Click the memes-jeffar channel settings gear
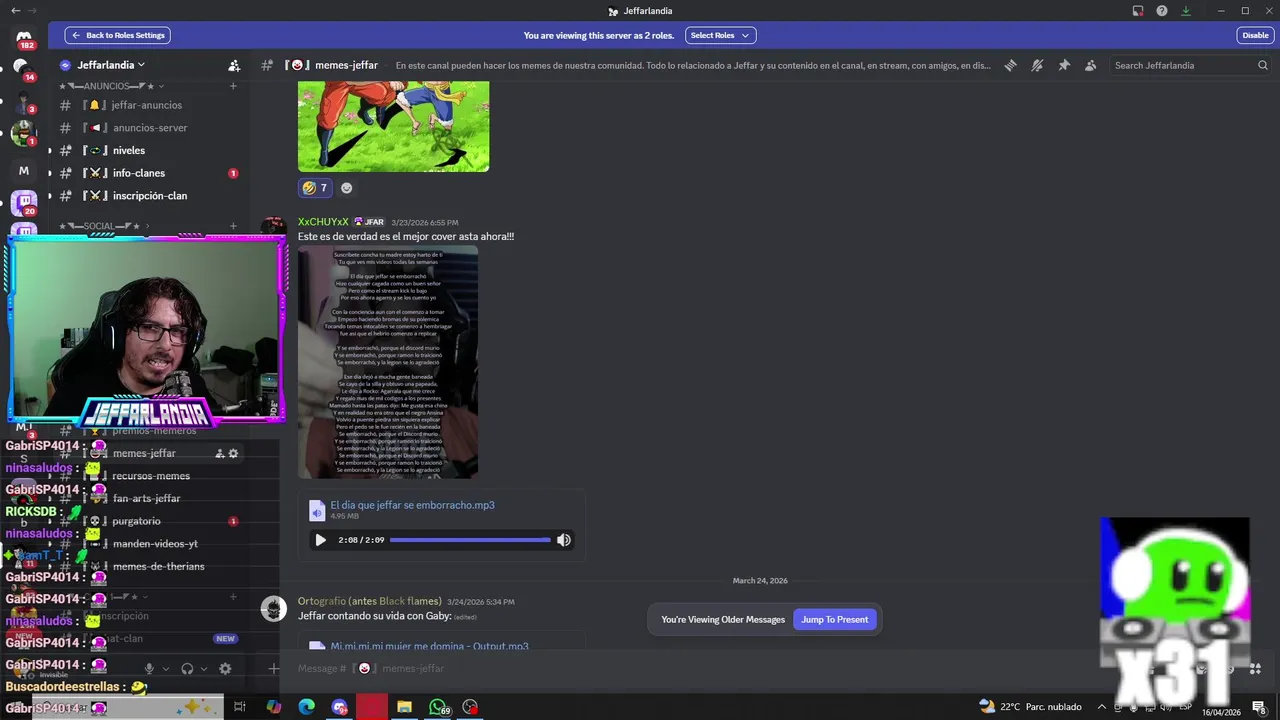 pyautogui.click(x=233, y=453)
